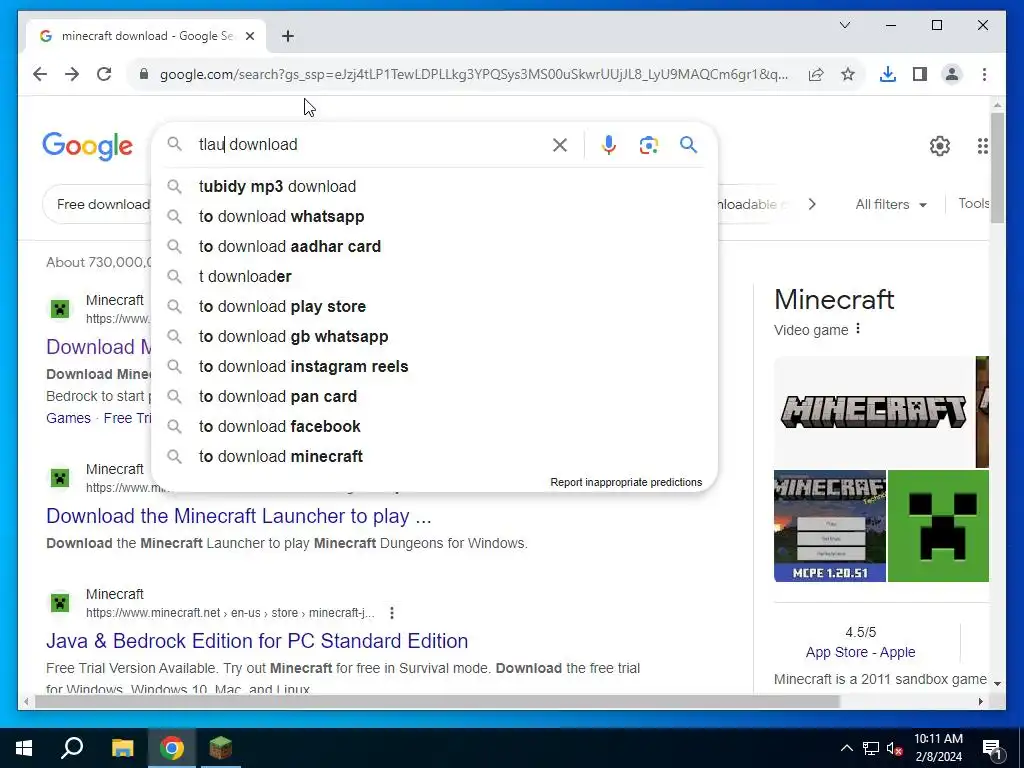Viewport: 1024px width, 768px height.
Task: Select suggestion to download play store
Action: point(434,307)
